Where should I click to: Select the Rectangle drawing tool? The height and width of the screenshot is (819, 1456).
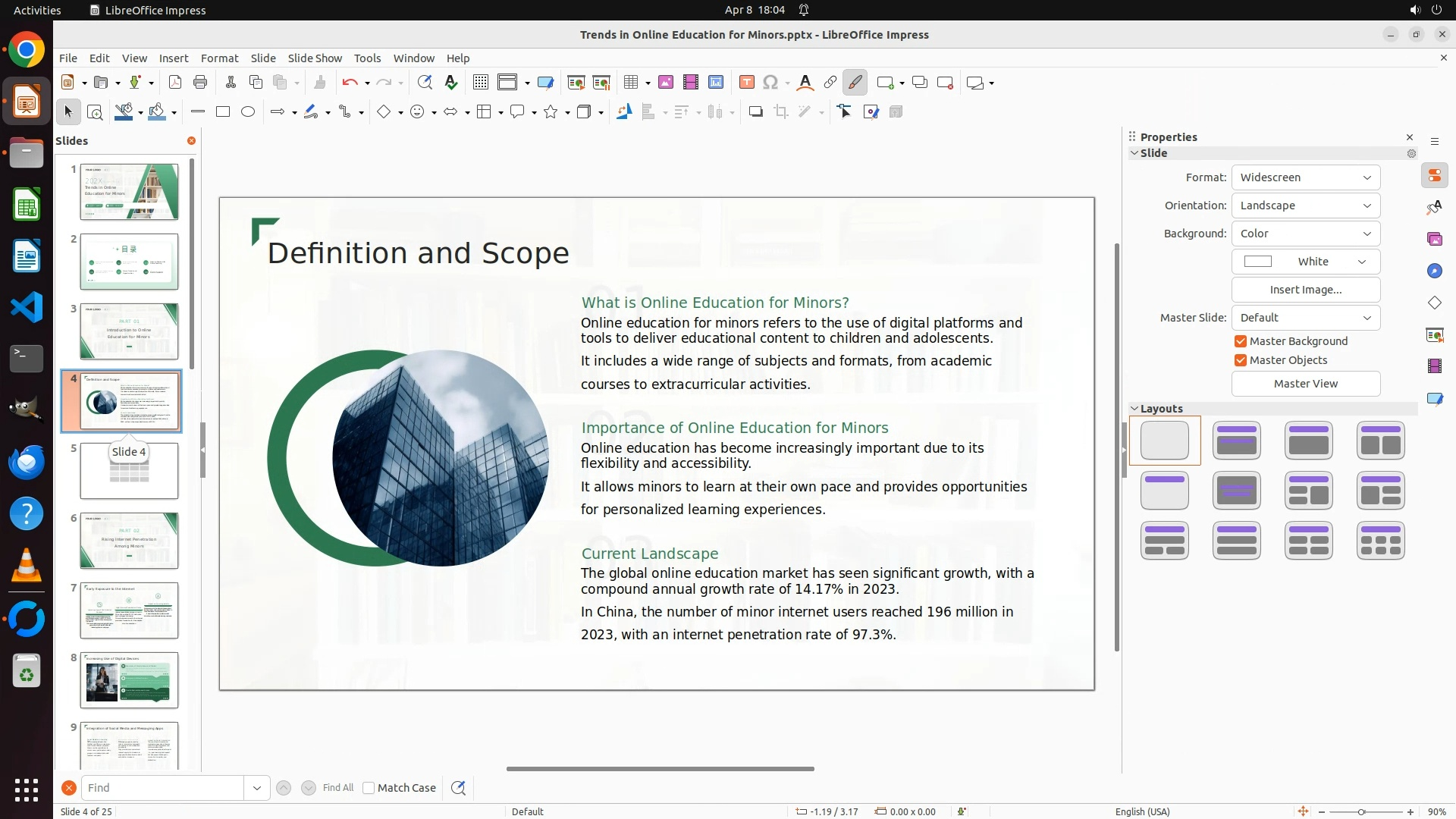(x=223, y=112)
